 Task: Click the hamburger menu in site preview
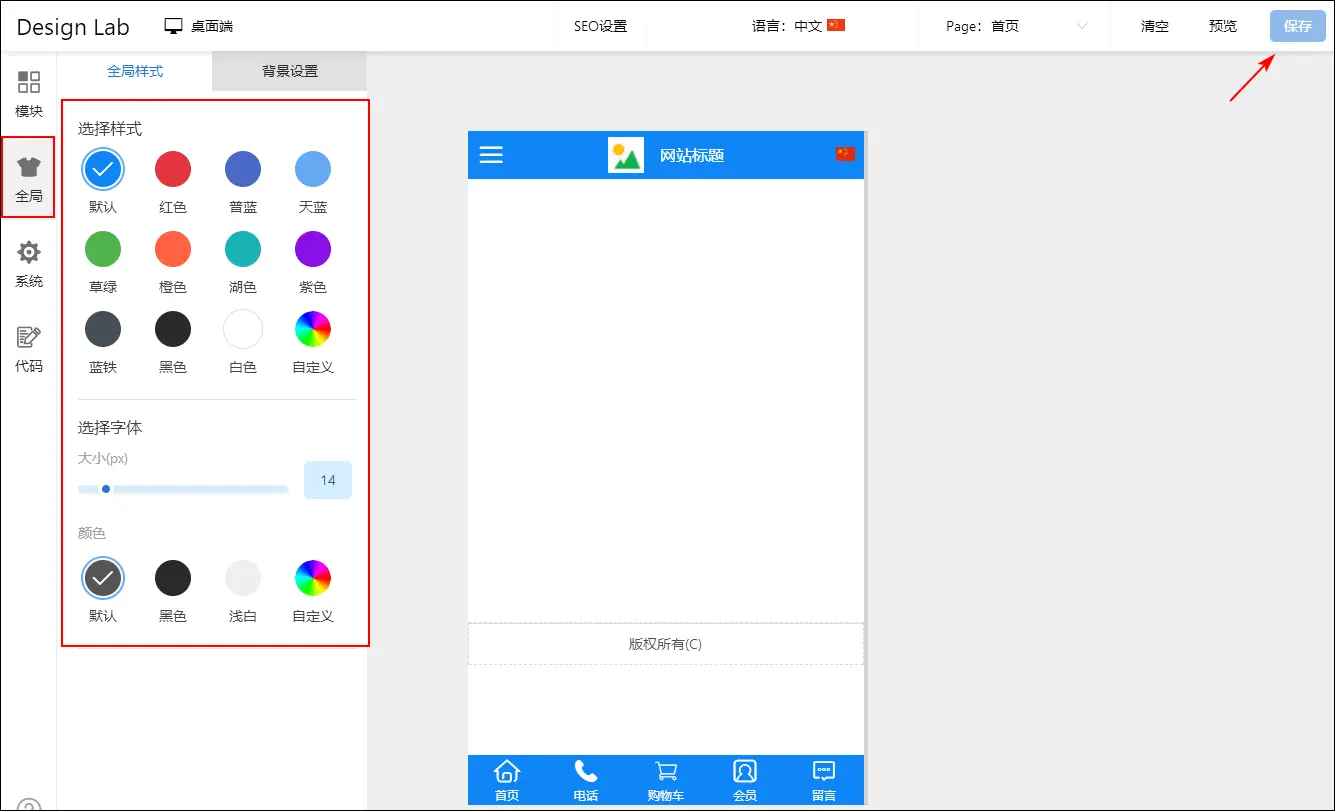[x=491, y=155]
